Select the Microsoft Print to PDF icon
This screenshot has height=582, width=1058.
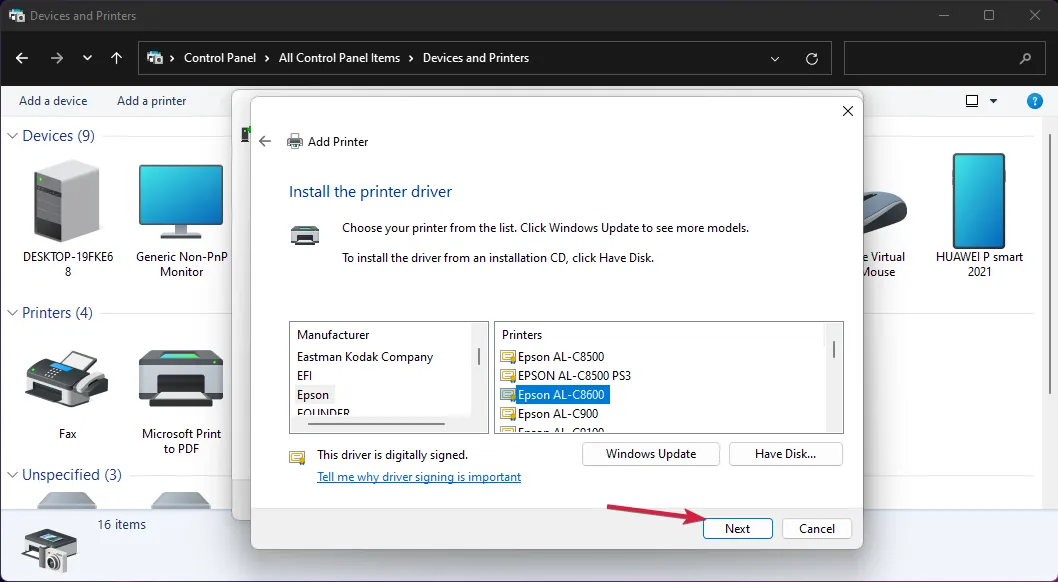tap(181, 380)
